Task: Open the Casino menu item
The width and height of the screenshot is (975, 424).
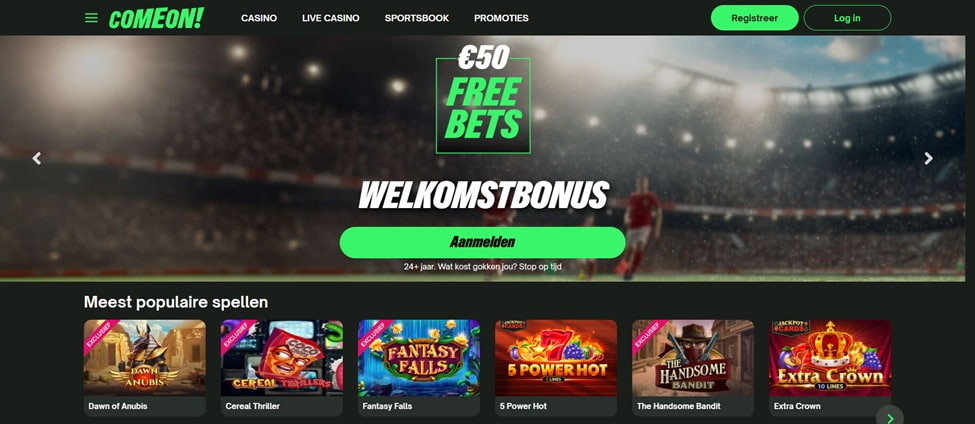Action: pyautogui.click(x=259, y=18)
